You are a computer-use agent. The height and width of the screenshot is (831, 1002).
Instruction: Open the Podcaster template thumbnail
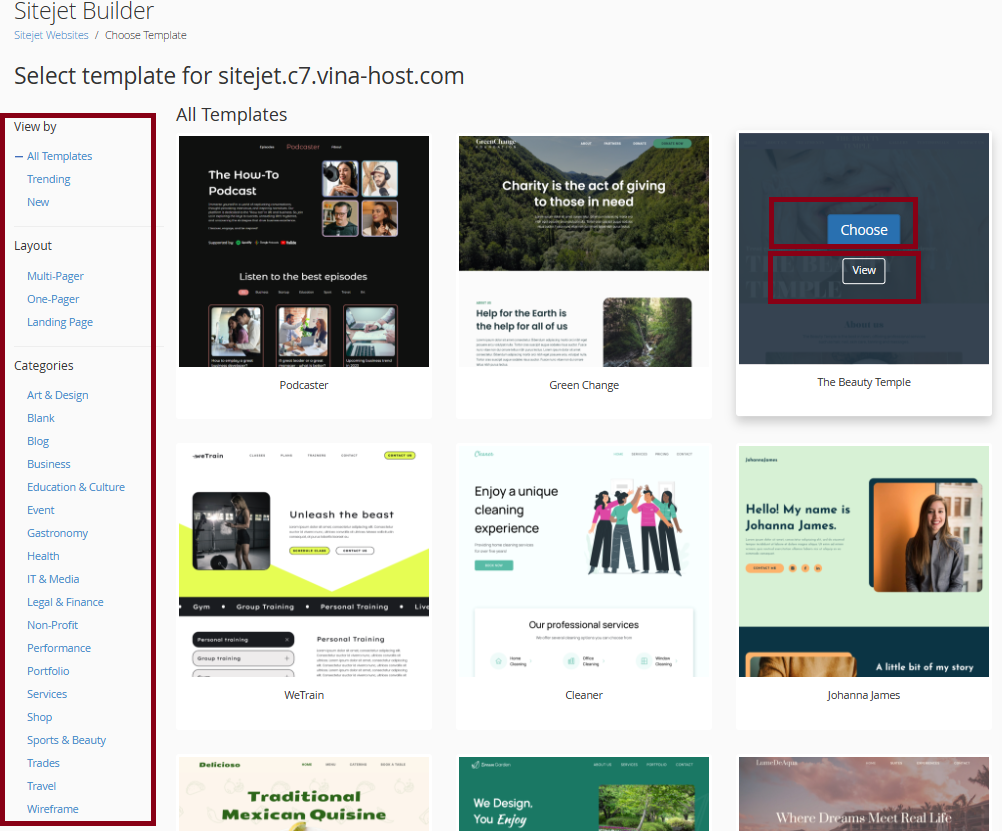coord(303,251)
